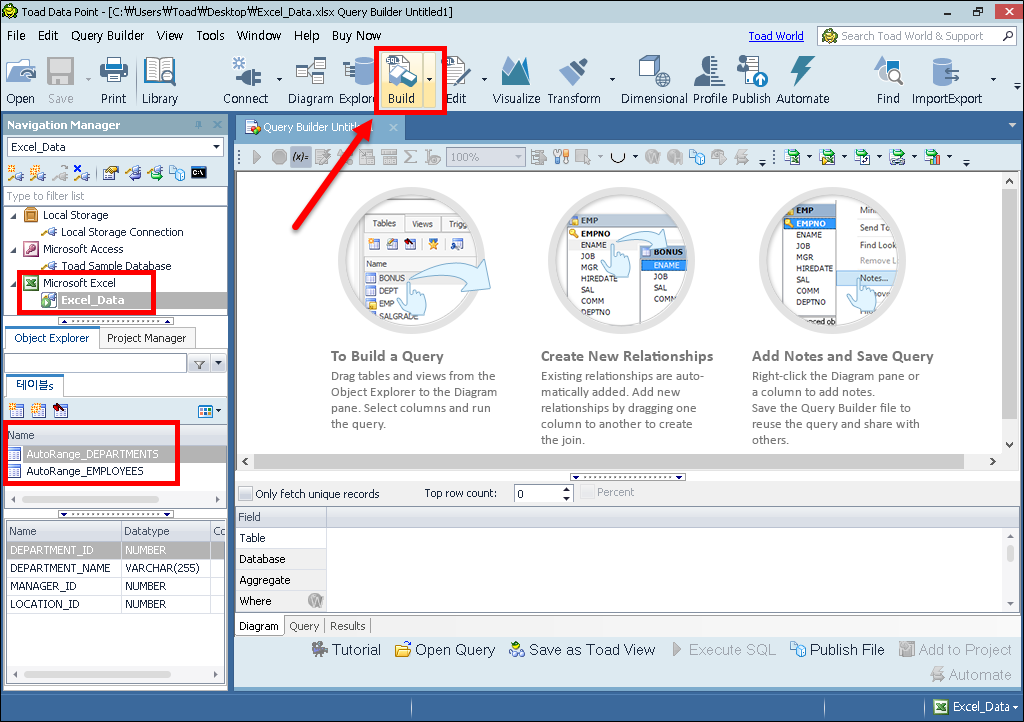
Task: Click the blue X plug disconnect icon
Action: pyautogui.click(x=81, y=173)
